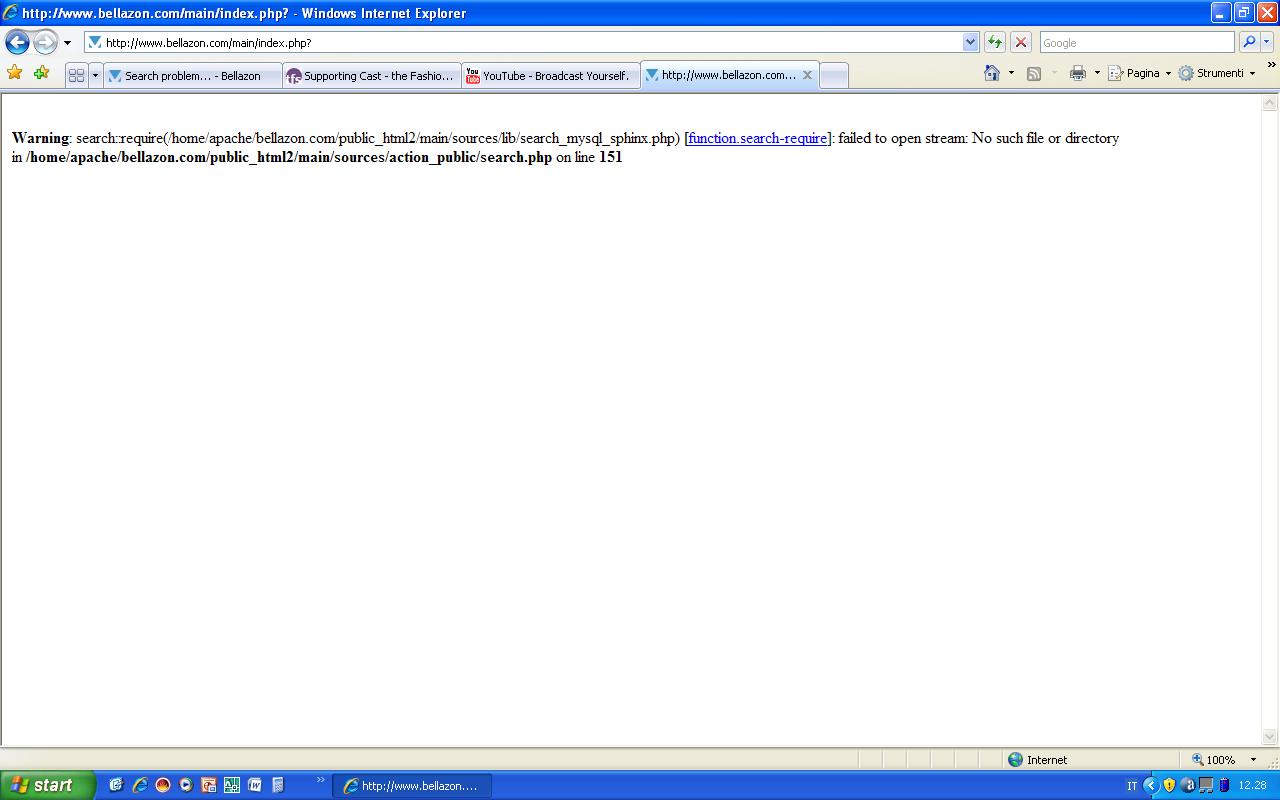
Task: Click the Google search magnifier button
Action: pyautogui.click(x=1248, y=42)
